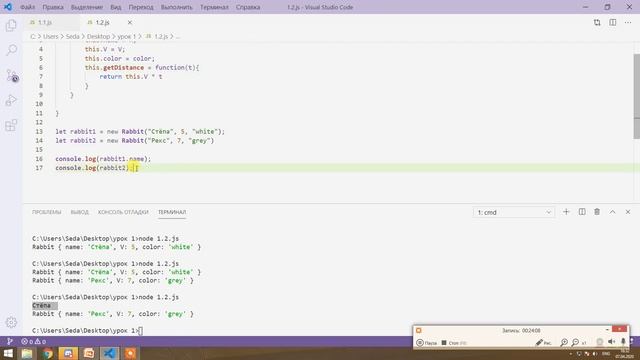Open the Выполнить menu

(x=176, y=7)
